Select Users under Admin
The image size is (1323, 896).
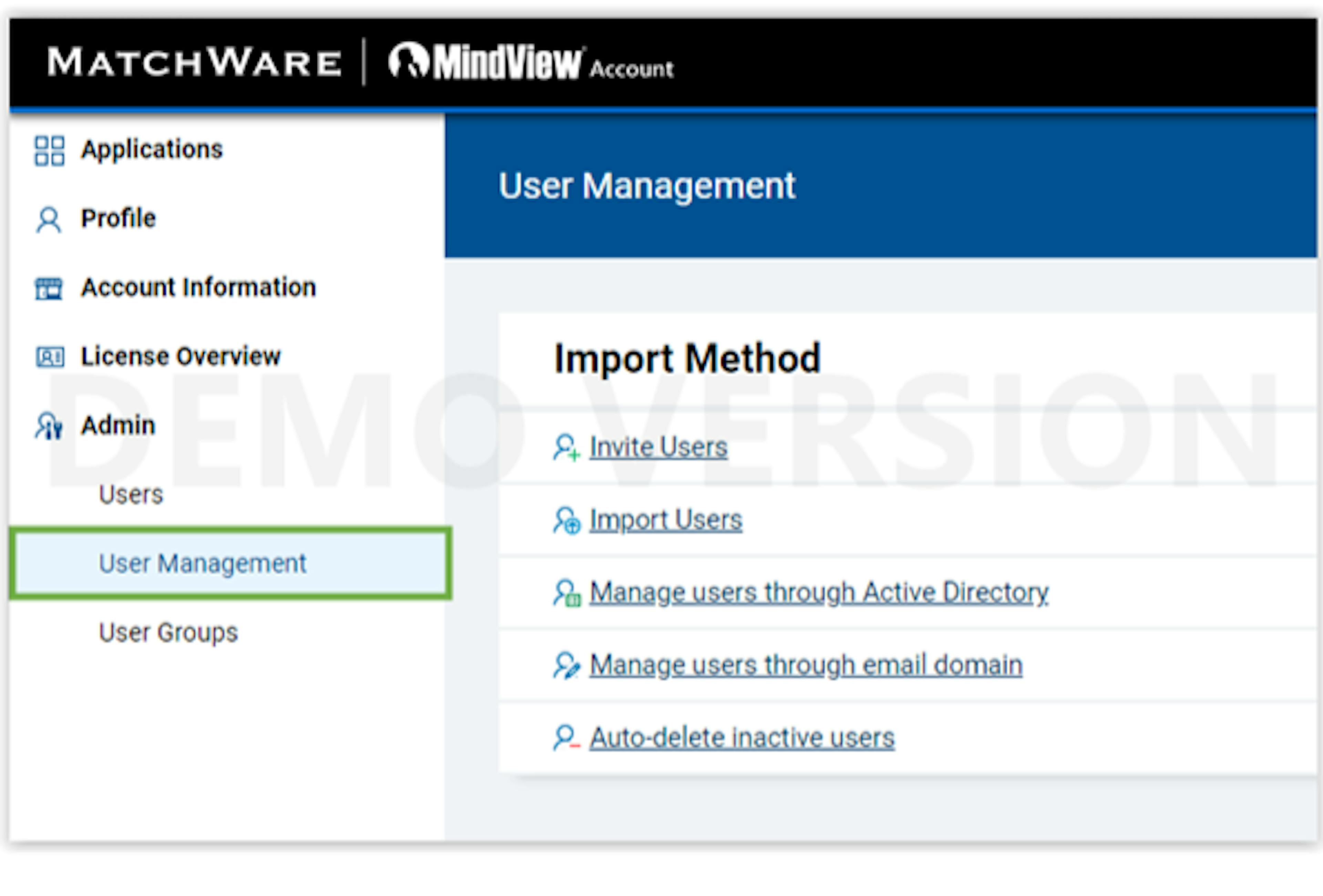[131, 494]
